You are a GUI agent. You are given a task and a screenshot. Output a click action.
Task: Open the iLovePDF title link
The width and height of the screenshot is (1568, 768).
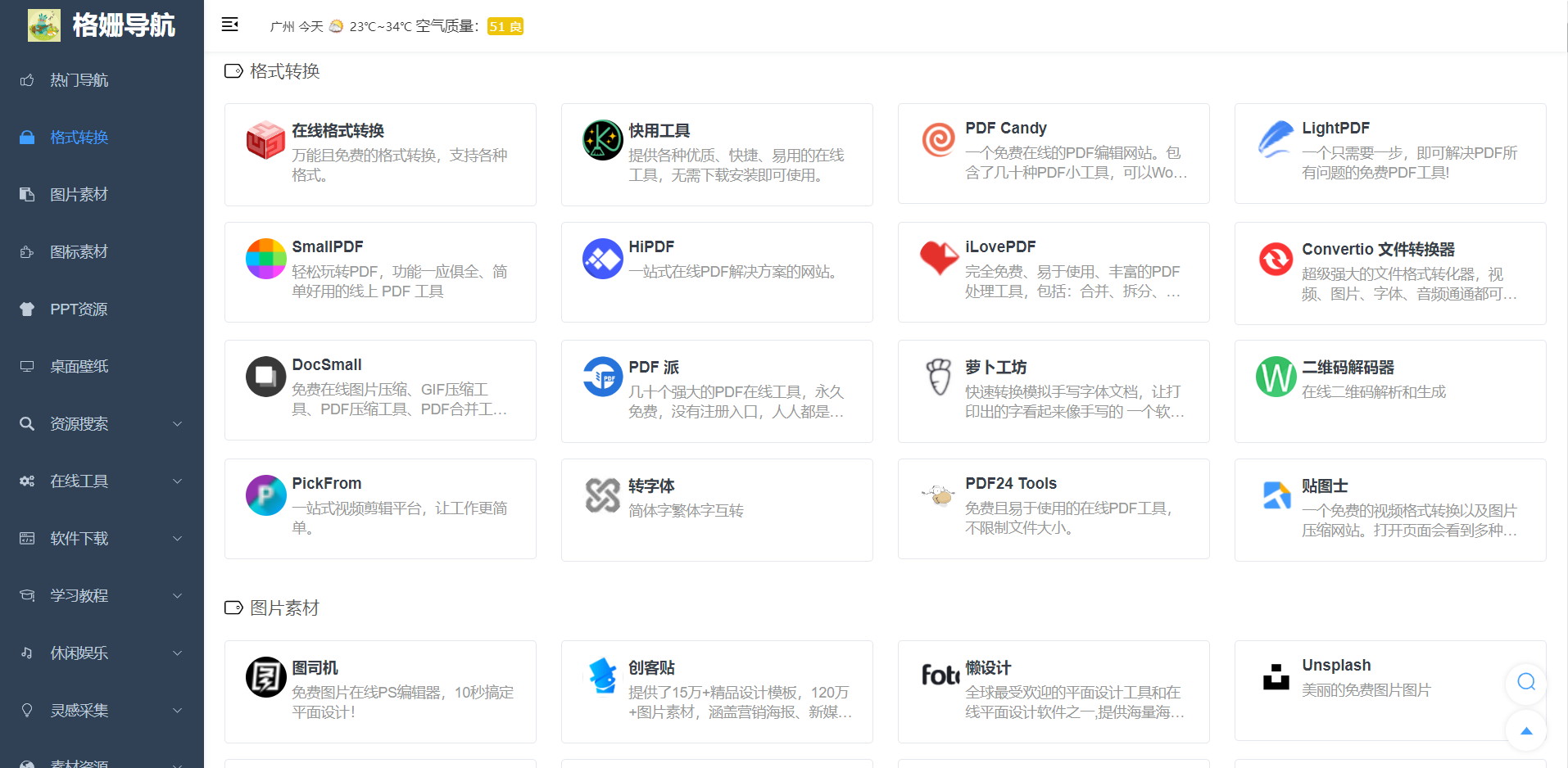(x=1000, y=247)
